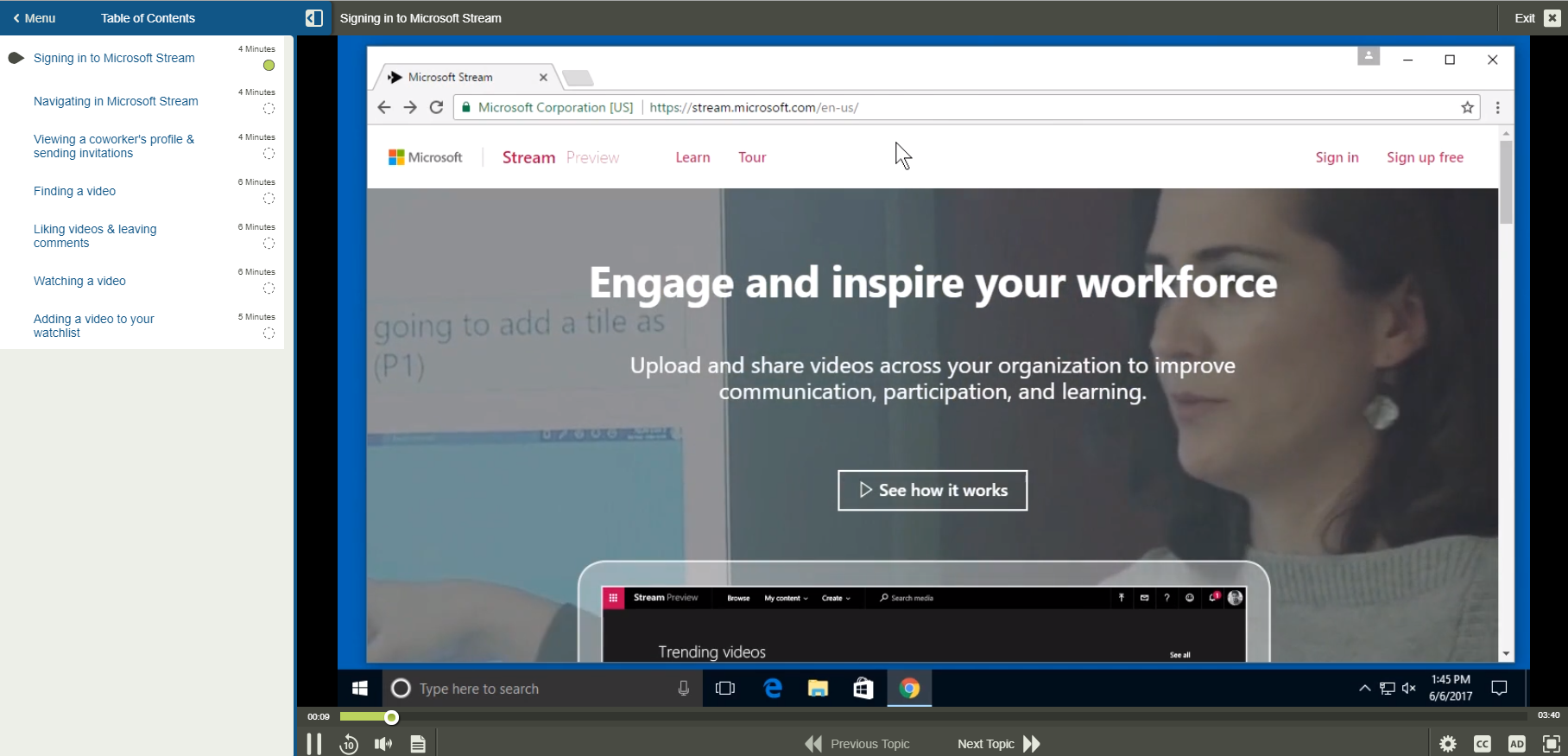Click browser back arrow
1568x756 pixels.
(x=384, y=107)
